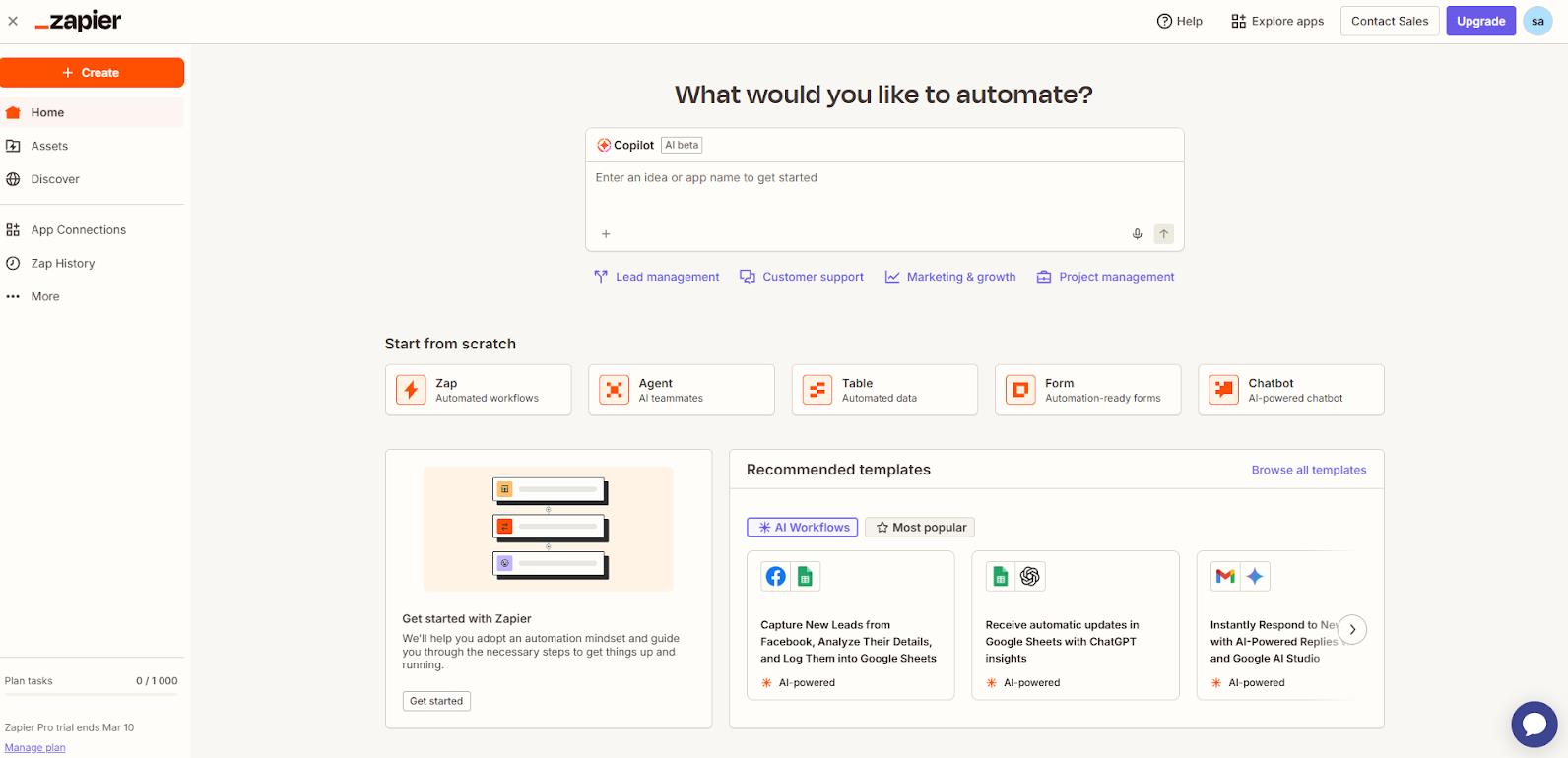Select the Customer support suggestion
Image resolution: width=1568 pixels, height=758 pixels.
tap(802, 277)
